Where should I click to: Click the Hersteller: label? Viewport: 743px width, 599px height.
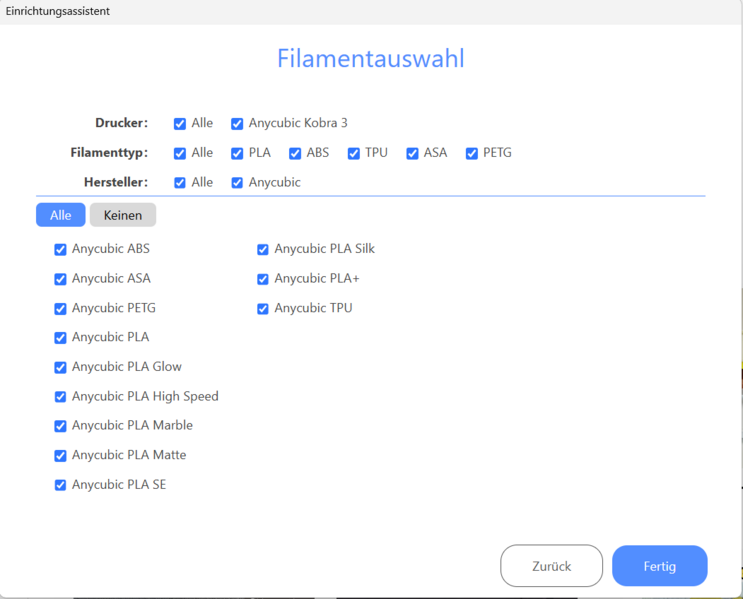click(116, 182)
